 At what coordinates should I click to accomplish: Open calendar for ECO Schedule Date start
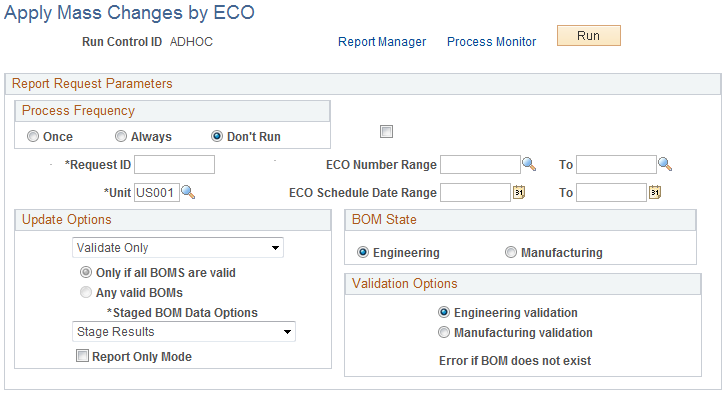click(519, 192)
